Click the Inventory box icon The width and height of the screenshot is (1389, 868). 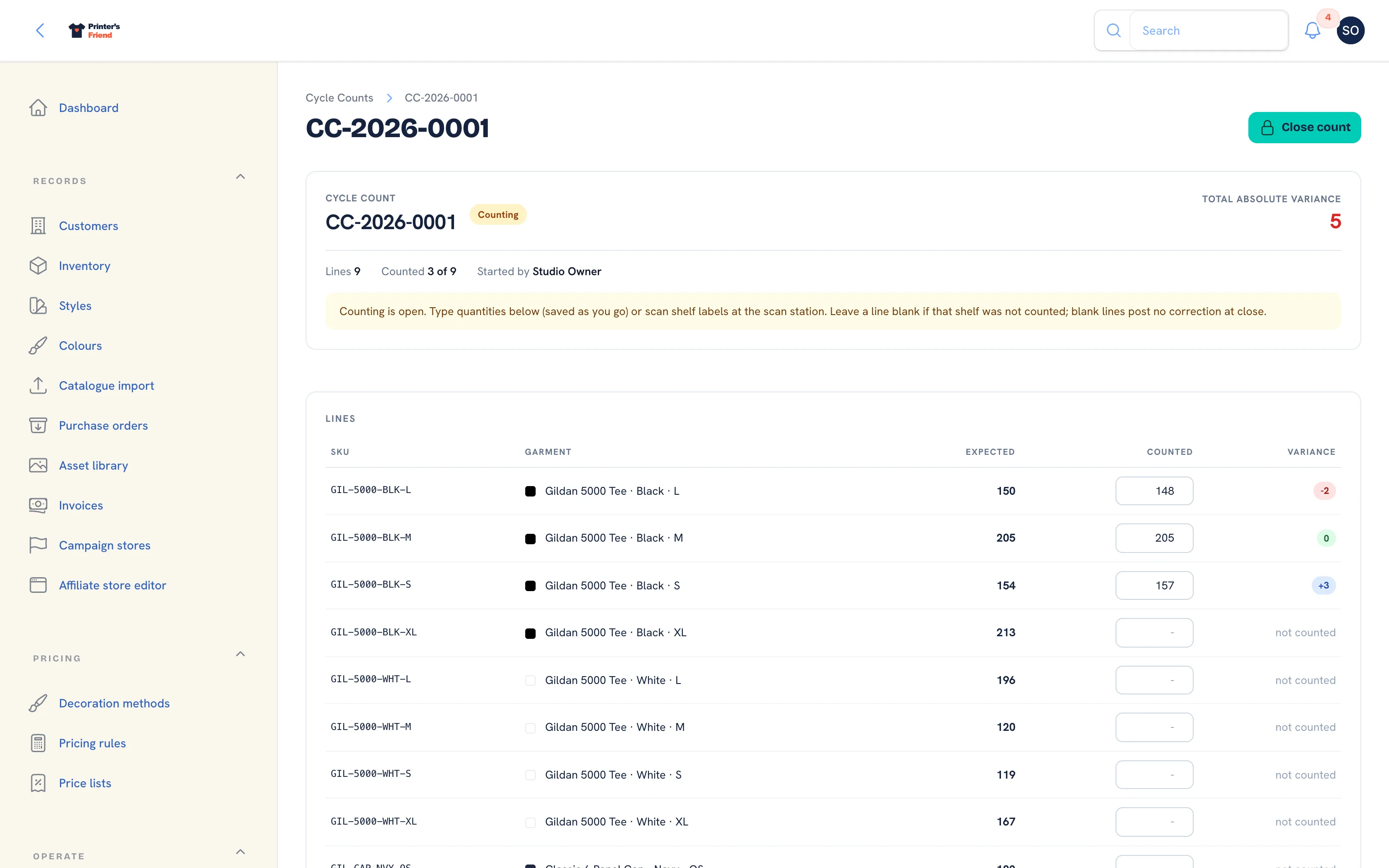coord(38,266)
